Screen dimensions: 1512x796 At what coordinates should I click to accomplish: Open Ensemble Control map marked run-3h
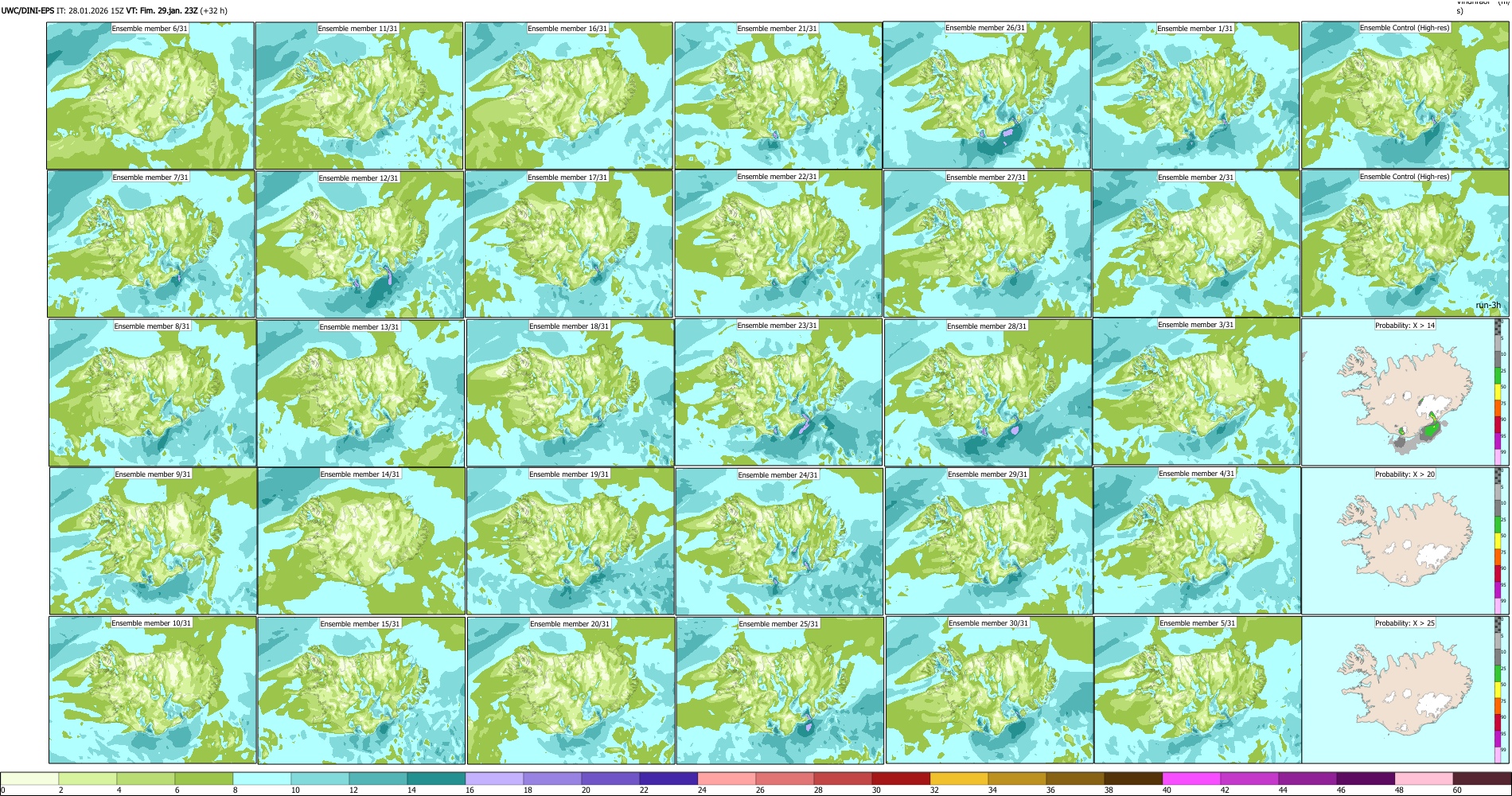(1405, 244)
